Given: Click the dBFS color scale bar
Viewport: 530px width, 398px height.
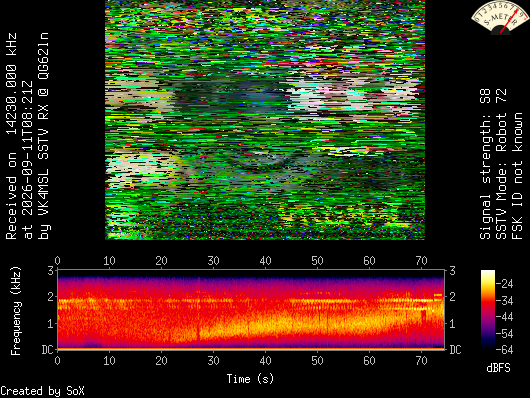Looking at the screenshot, I should click(488, 309).
